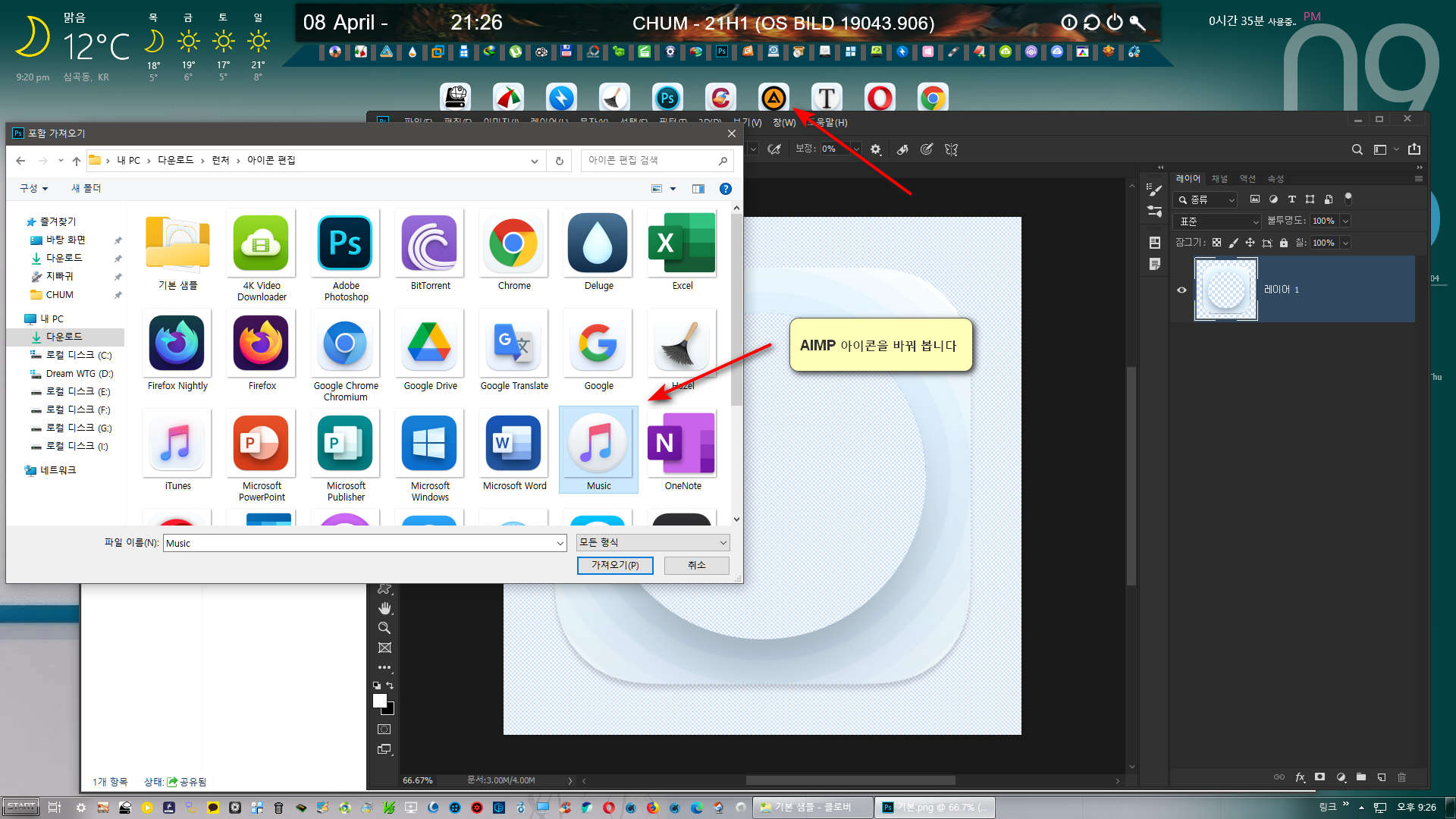Toggle the preview pane in file dialog
Viewport: 1456px width, 819px height.
pos(698,189)
